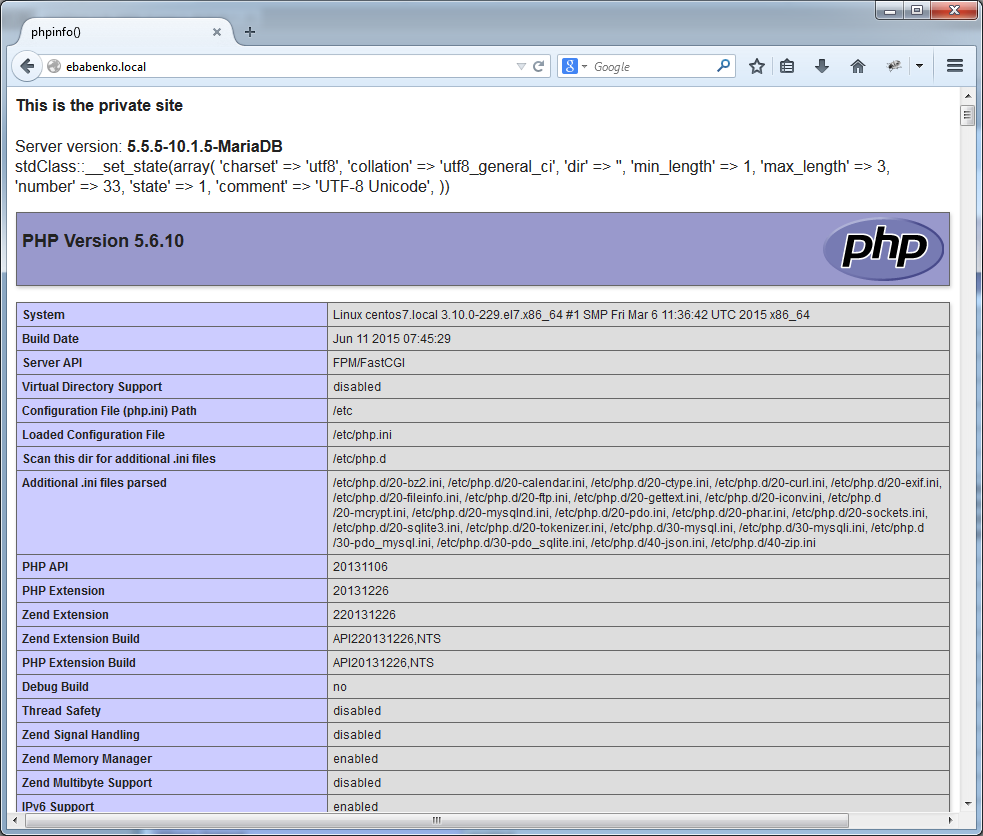The height and width of the screenshot is (836, 983).
Task: Show bookmarks list icon
Action: (x=787, y=66)
